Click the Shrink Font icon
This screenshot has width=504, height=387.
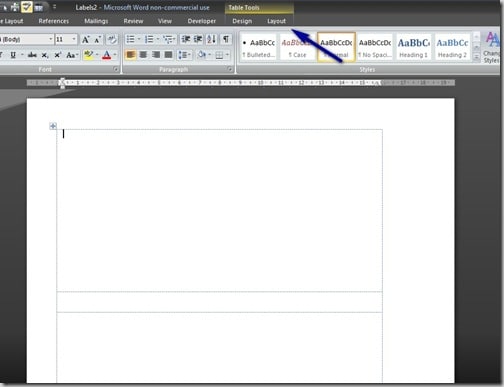coord(97,39)
